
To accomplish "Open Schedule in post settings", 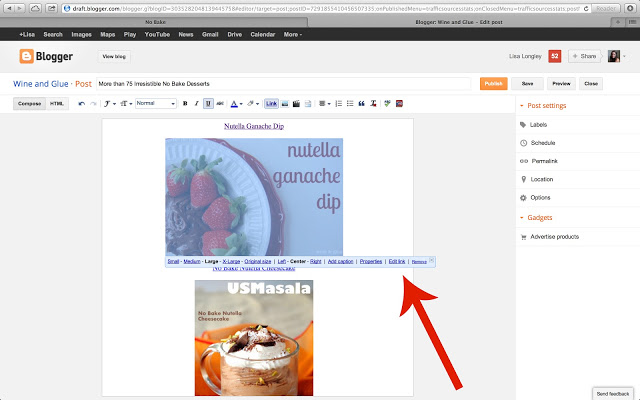I will [538, 143].
